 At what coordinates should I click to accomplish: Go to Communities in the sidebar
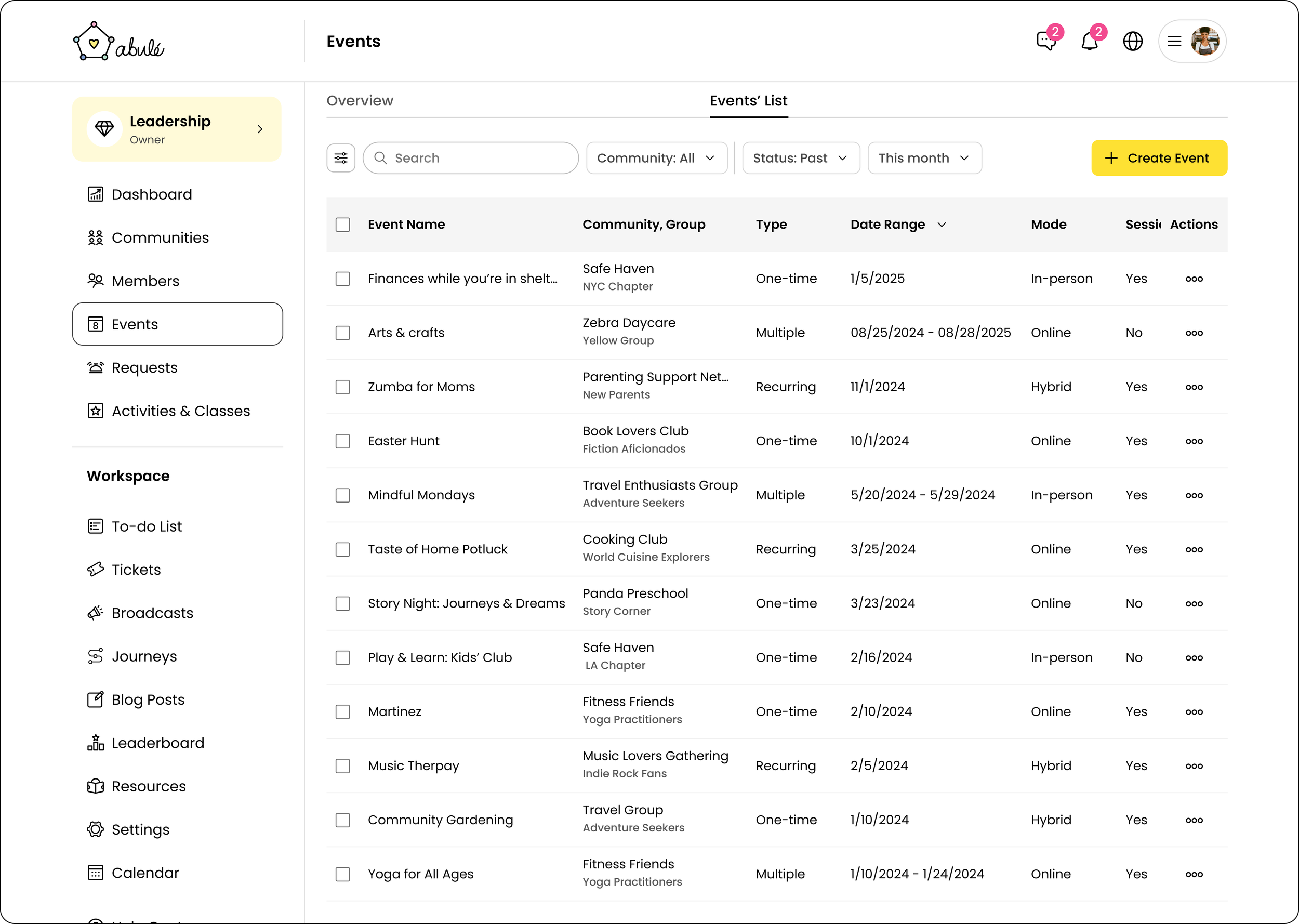pos(160,238)
